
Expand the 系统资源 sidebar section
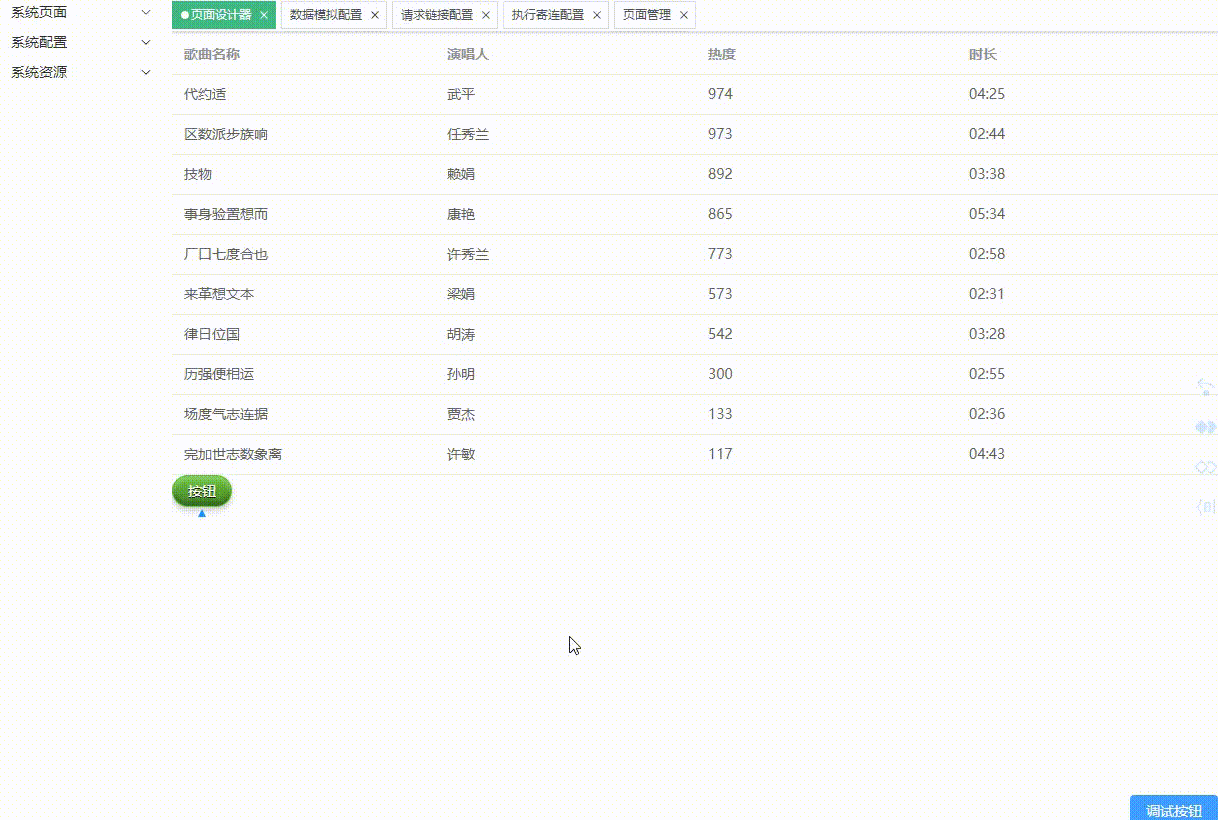75,72
